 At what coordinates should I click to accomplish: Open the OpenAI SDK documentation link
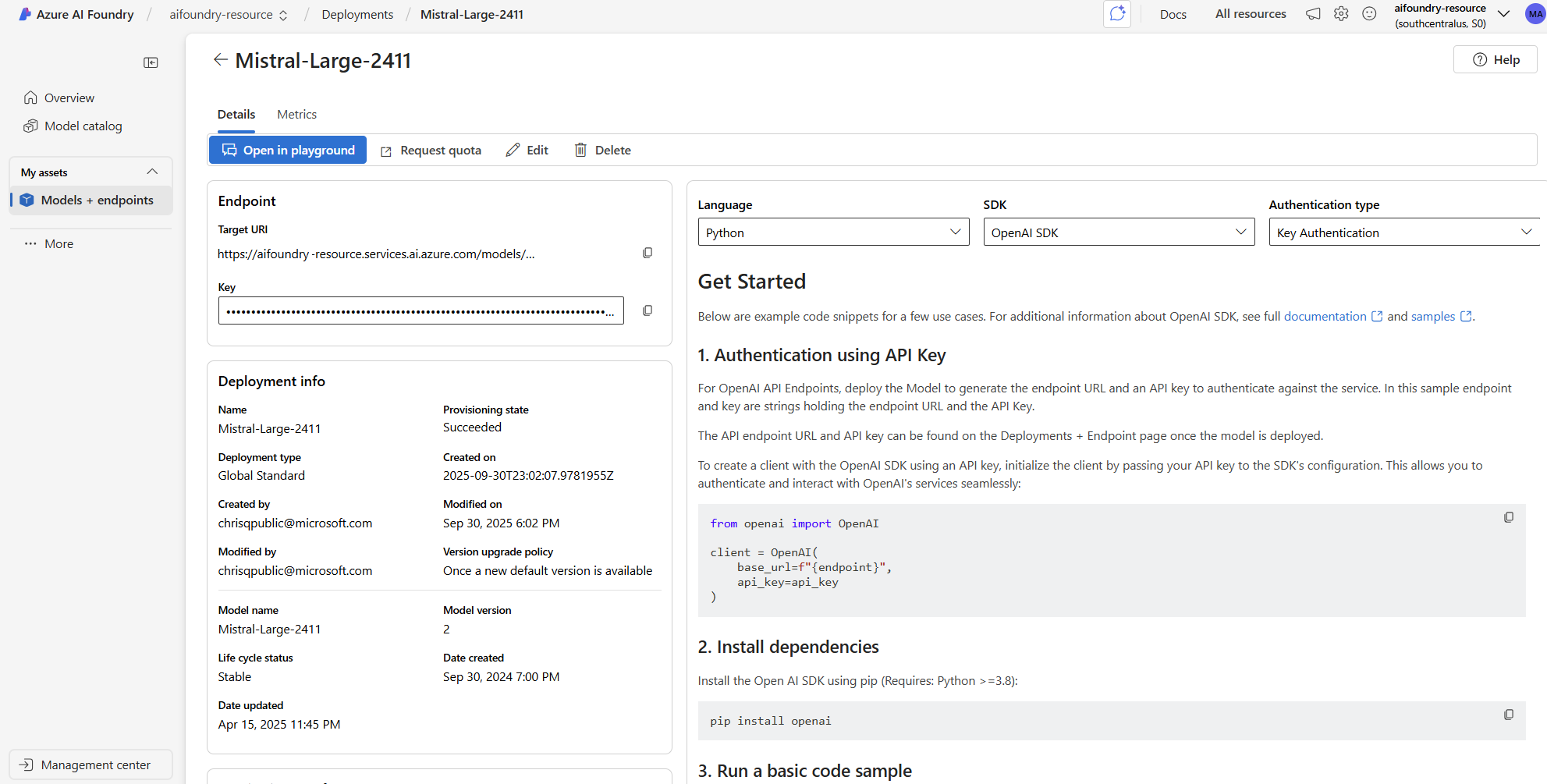point(1325,316)
